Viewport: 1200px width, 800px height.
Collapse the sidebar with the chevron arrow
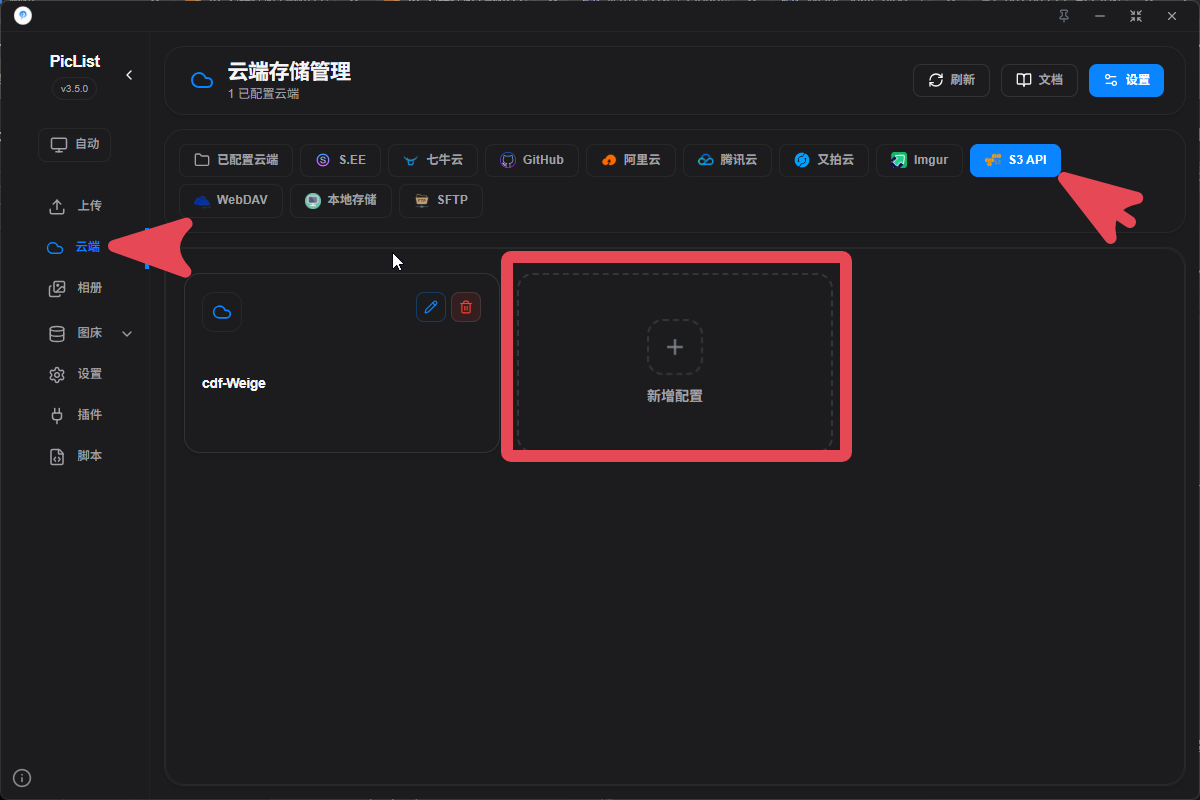[129, 75]
